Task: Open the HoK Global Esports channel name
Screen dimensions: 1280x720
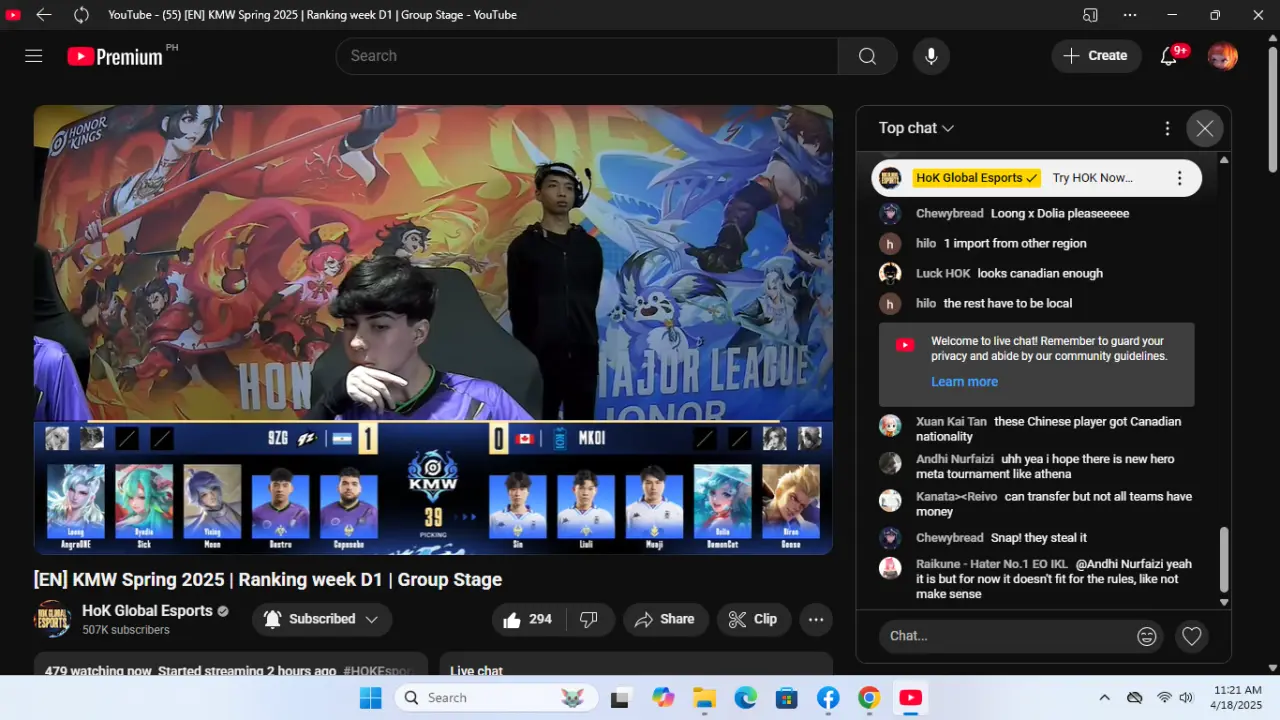Action: point(147,611)
